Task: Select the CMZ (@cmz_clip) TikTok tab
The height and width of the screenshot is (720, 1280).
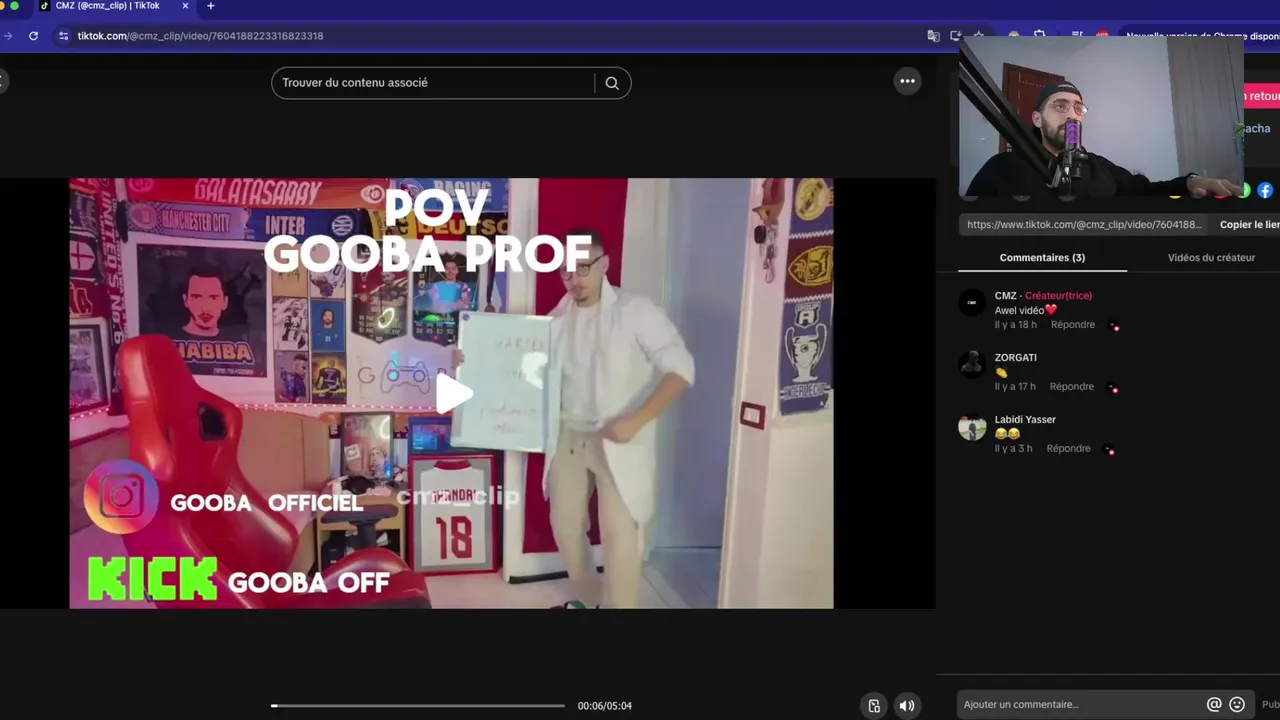Action: pos(107,6)
